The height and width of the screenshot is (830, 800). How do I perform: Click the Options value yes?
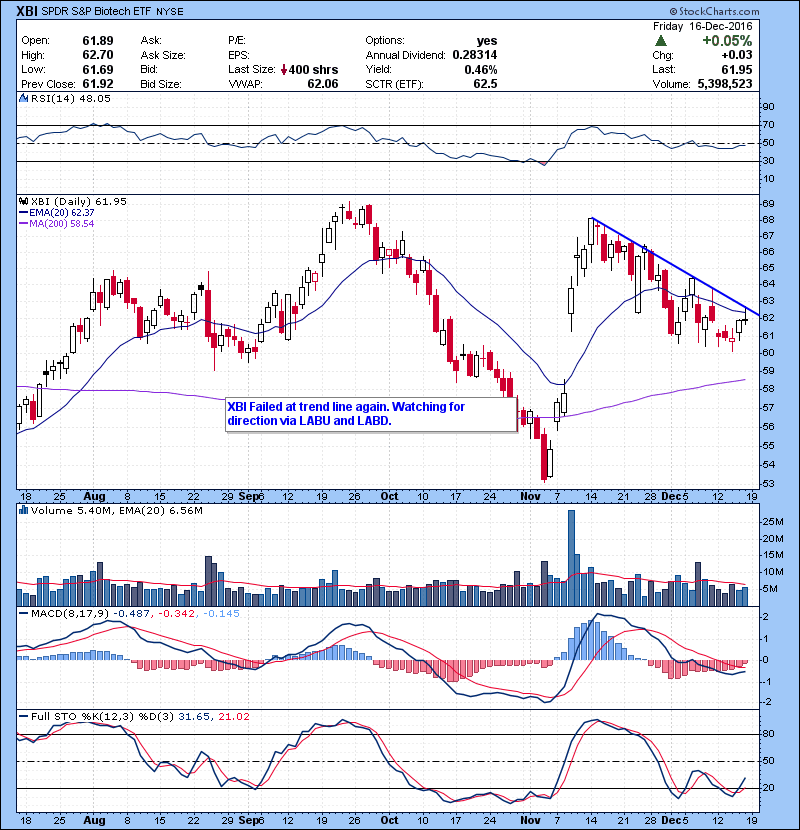487,41
